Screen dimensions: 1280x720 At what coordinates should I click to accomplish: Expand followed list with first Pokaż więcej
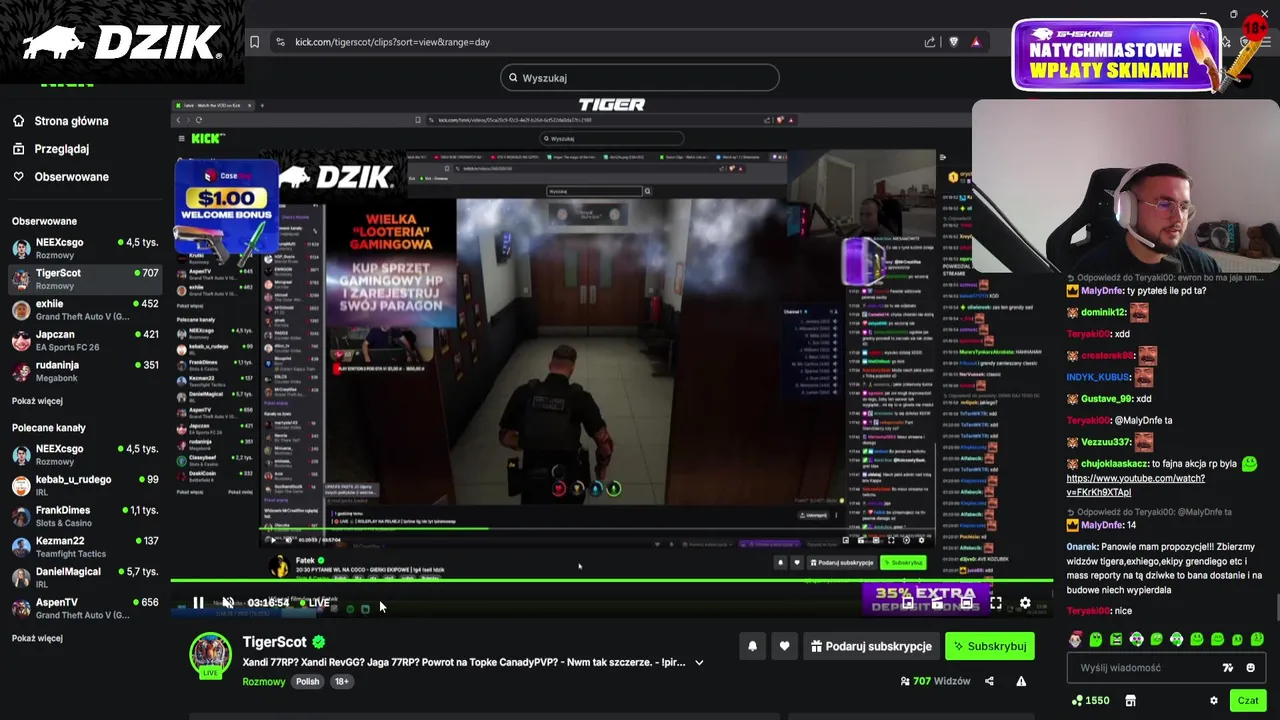[x=37, y=401]
